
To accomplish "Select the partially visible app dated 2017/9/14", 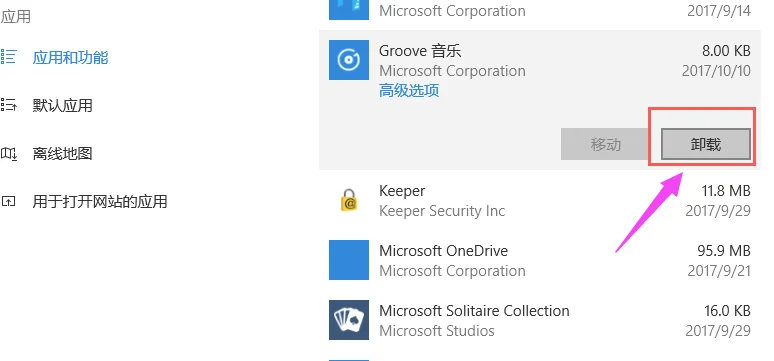I will click(x=540, y=11).
